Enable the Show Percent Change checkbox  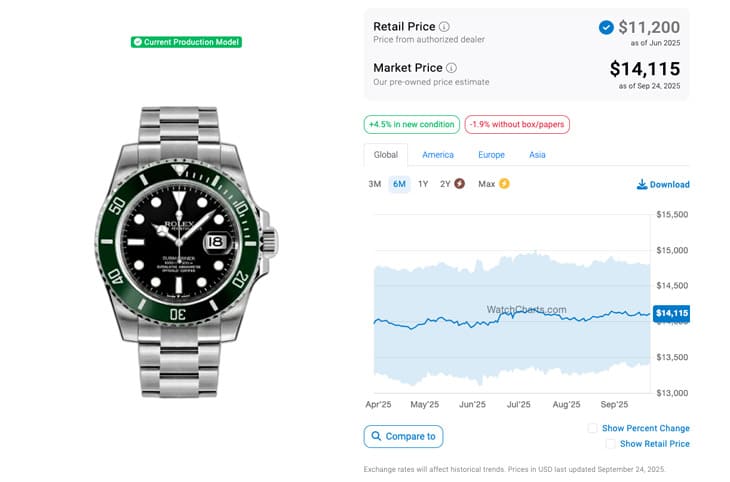[x=593, y=428]
